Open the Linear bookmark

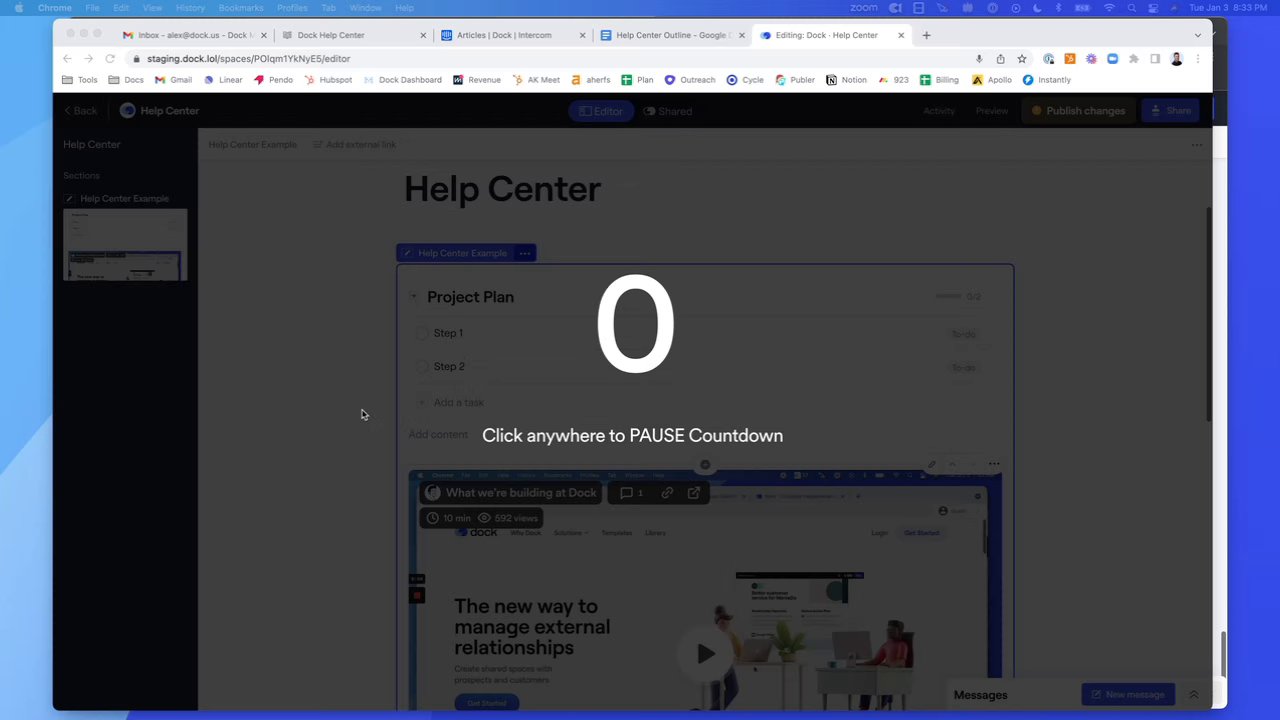(x=223, y=80)
